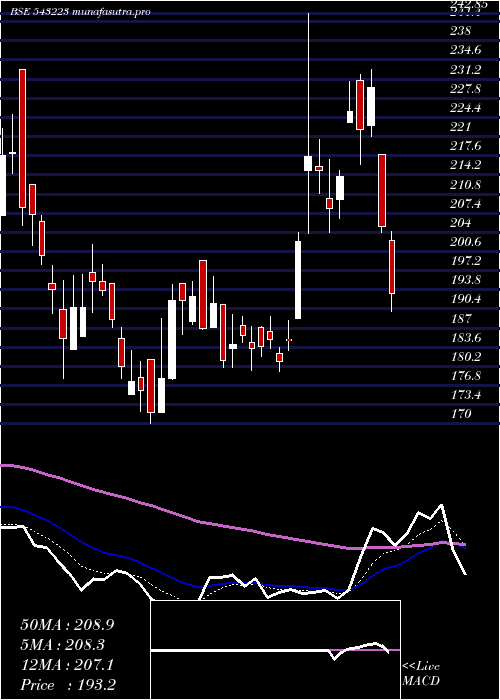Select the 234.6 price axis label
500x700 pixels.
pos(466,50)
